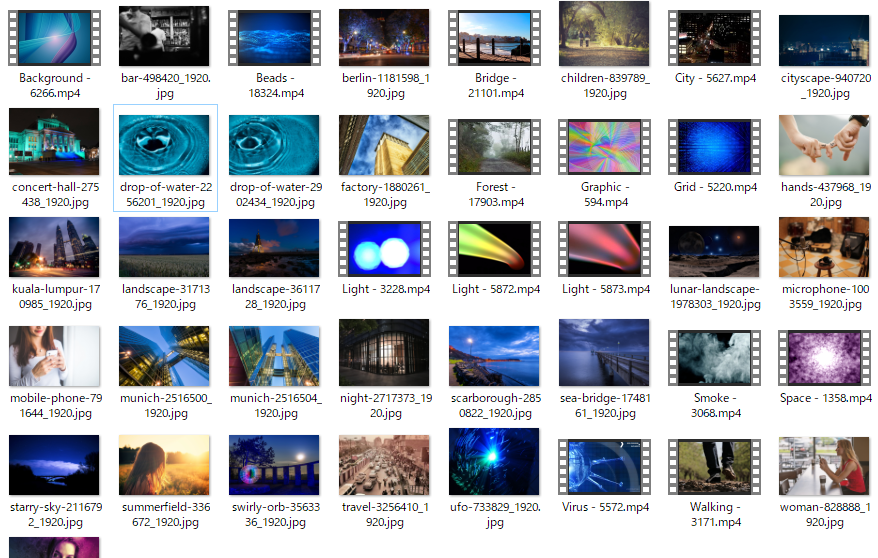Click the Beads - 18324.mp4 video icon

click(x=274, y=38)
